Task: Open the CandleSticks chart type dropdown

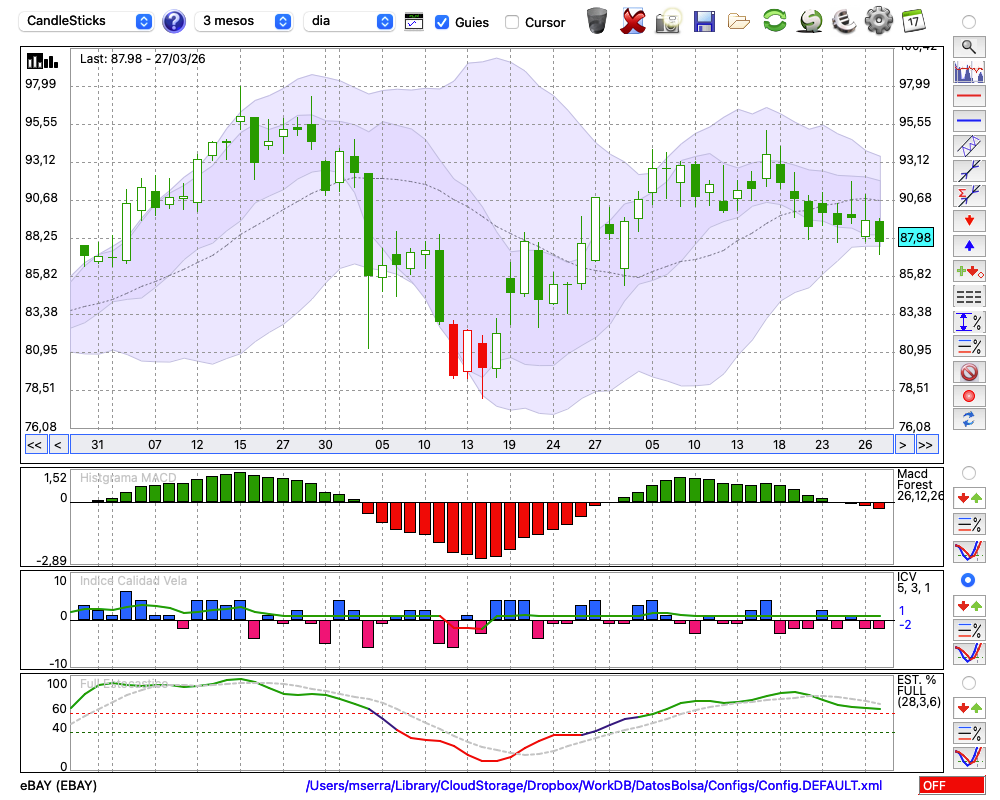Action: [x=86, y=21]
